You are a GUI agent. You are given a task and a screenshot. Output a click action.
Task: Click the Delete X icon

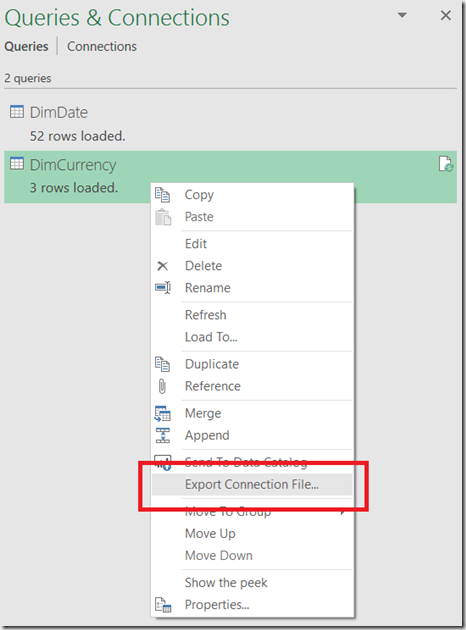[x=162, y=266]
